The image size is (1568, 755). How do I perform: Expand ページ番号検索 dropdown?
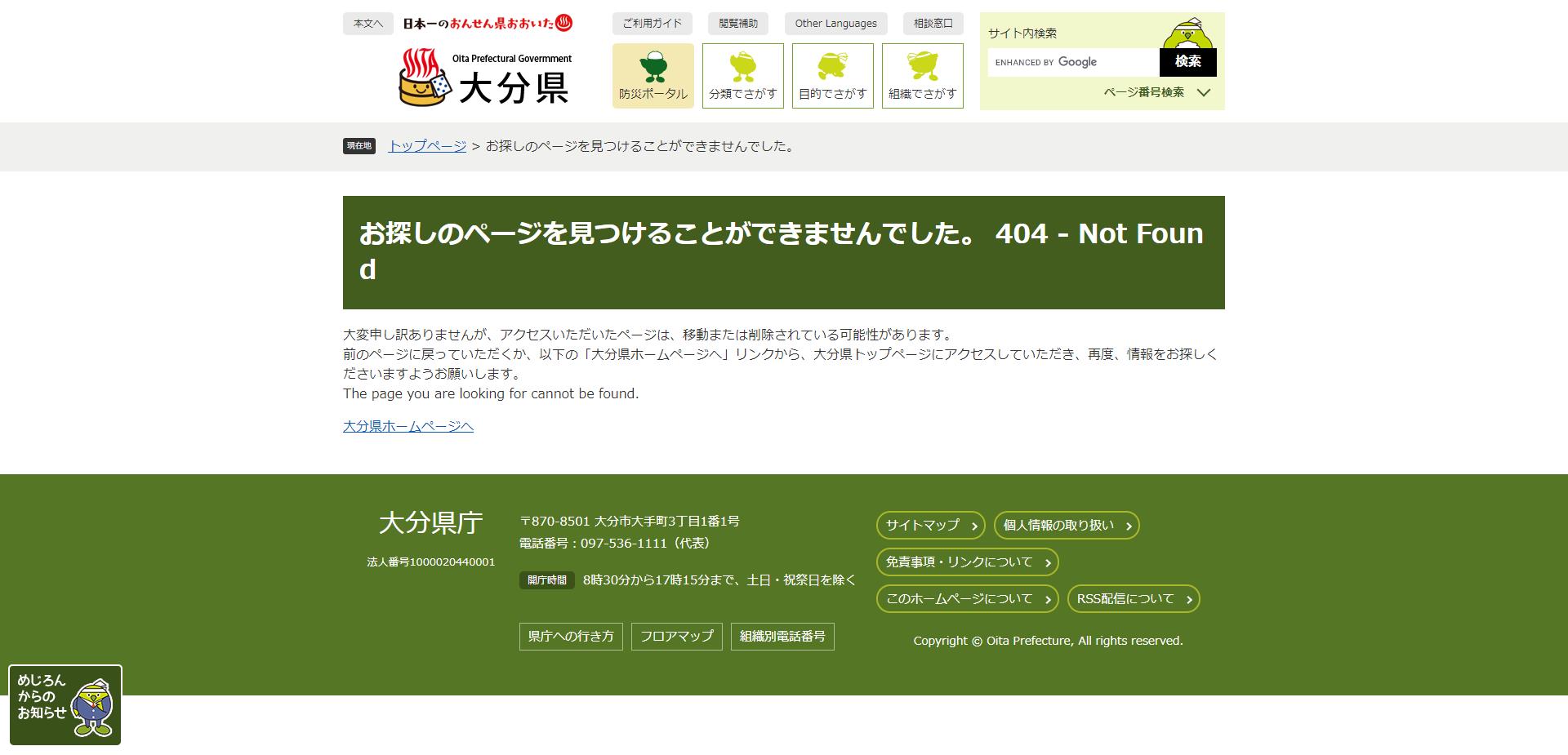[x=1154, y=93]
